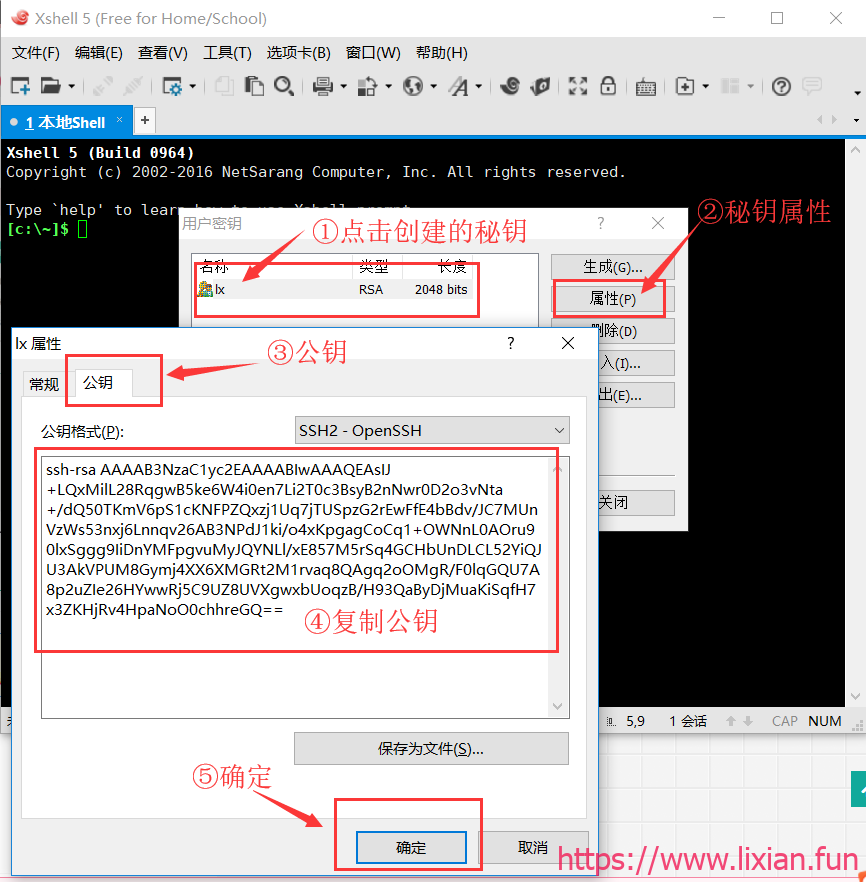866x882 pixels.
Task: Open the 工具(T) menu
Action: pyautogui.click(x=227, y=53)
